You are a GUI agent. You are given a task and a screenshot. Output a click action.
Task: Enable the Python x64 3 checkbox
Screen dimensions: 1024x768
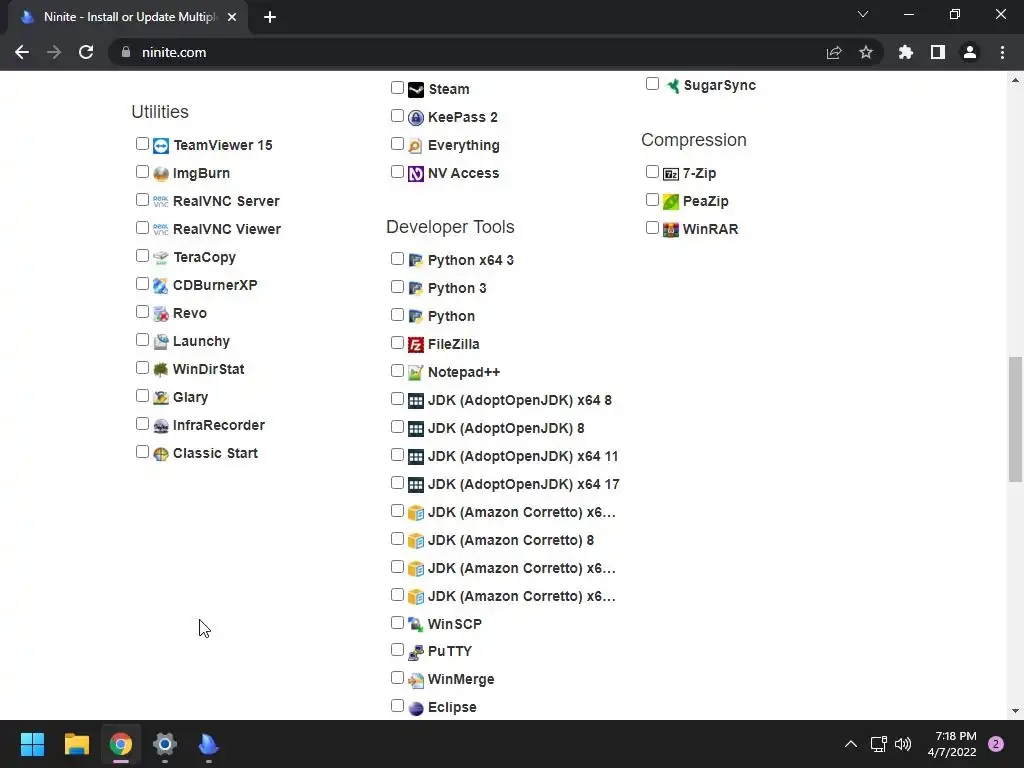point(397,259)
